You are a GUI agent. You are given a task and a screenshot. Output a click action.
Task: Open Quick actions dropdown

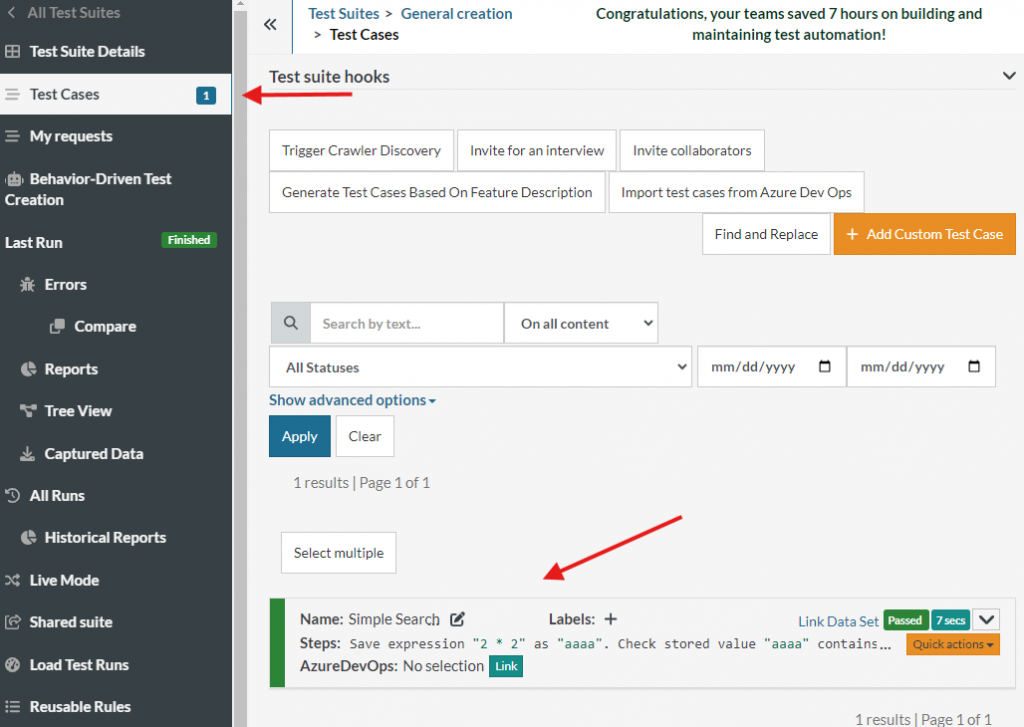coord(953,645)
